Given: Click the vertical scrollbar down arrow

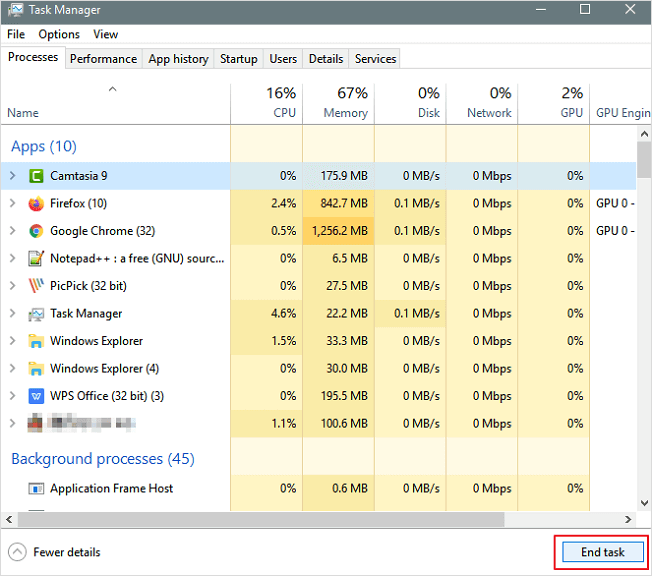Looking at the screenshot, I should tap(644, 502).
